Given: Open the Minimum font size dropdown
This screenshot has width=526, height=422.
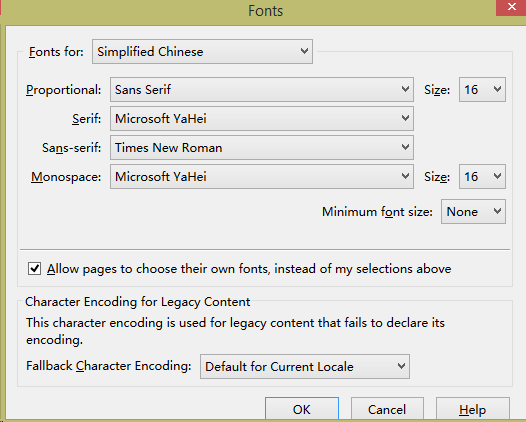Looking at the screenshot, I should pos(473,212).
